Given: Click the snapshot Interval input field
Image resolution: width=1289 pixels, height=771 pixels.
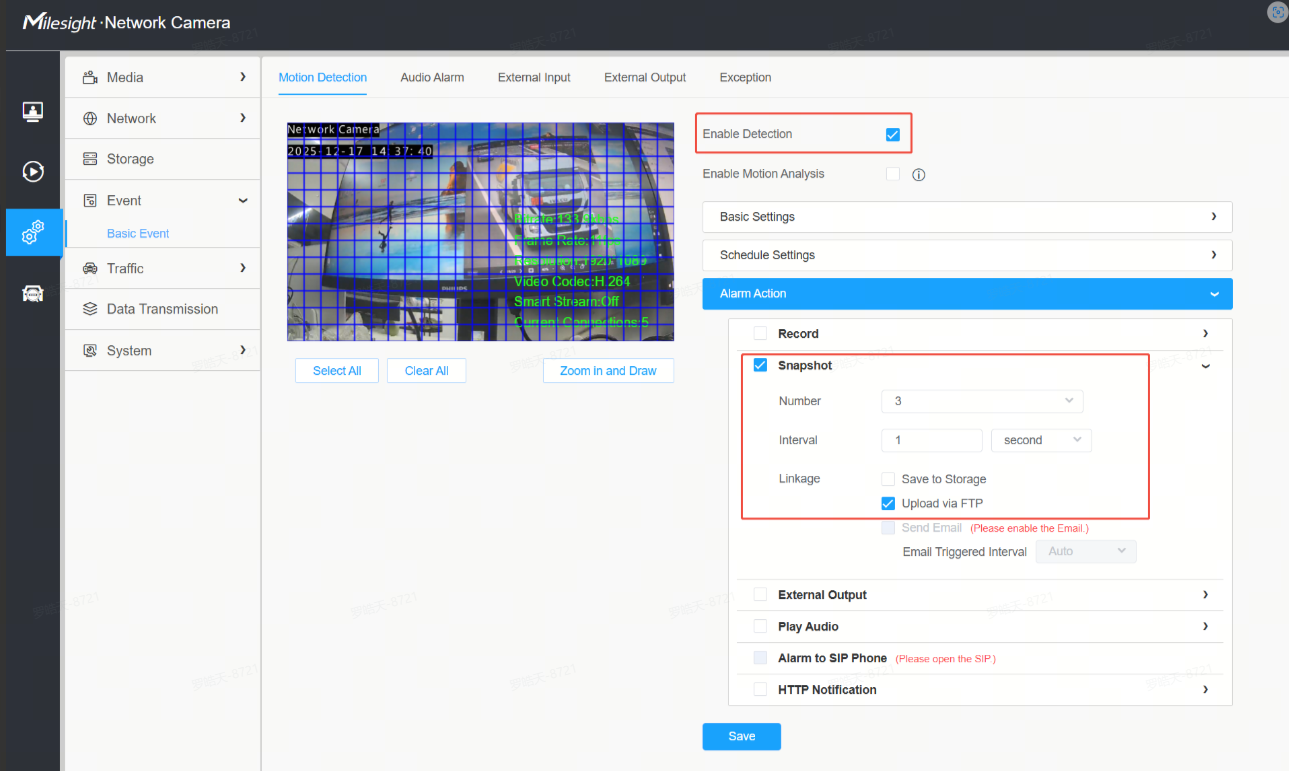Looking at the screenshot, I should [932, 440].
